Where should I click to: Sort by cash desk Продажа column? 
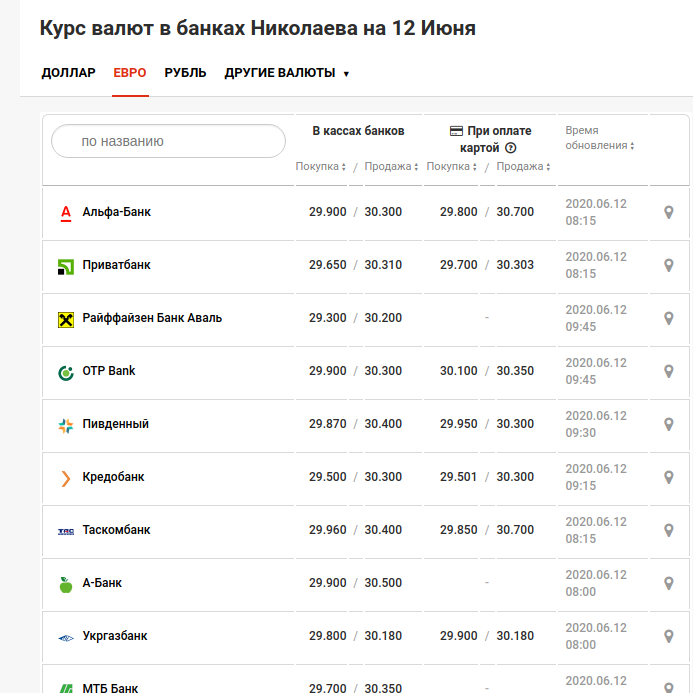click(x=391, y=167)
